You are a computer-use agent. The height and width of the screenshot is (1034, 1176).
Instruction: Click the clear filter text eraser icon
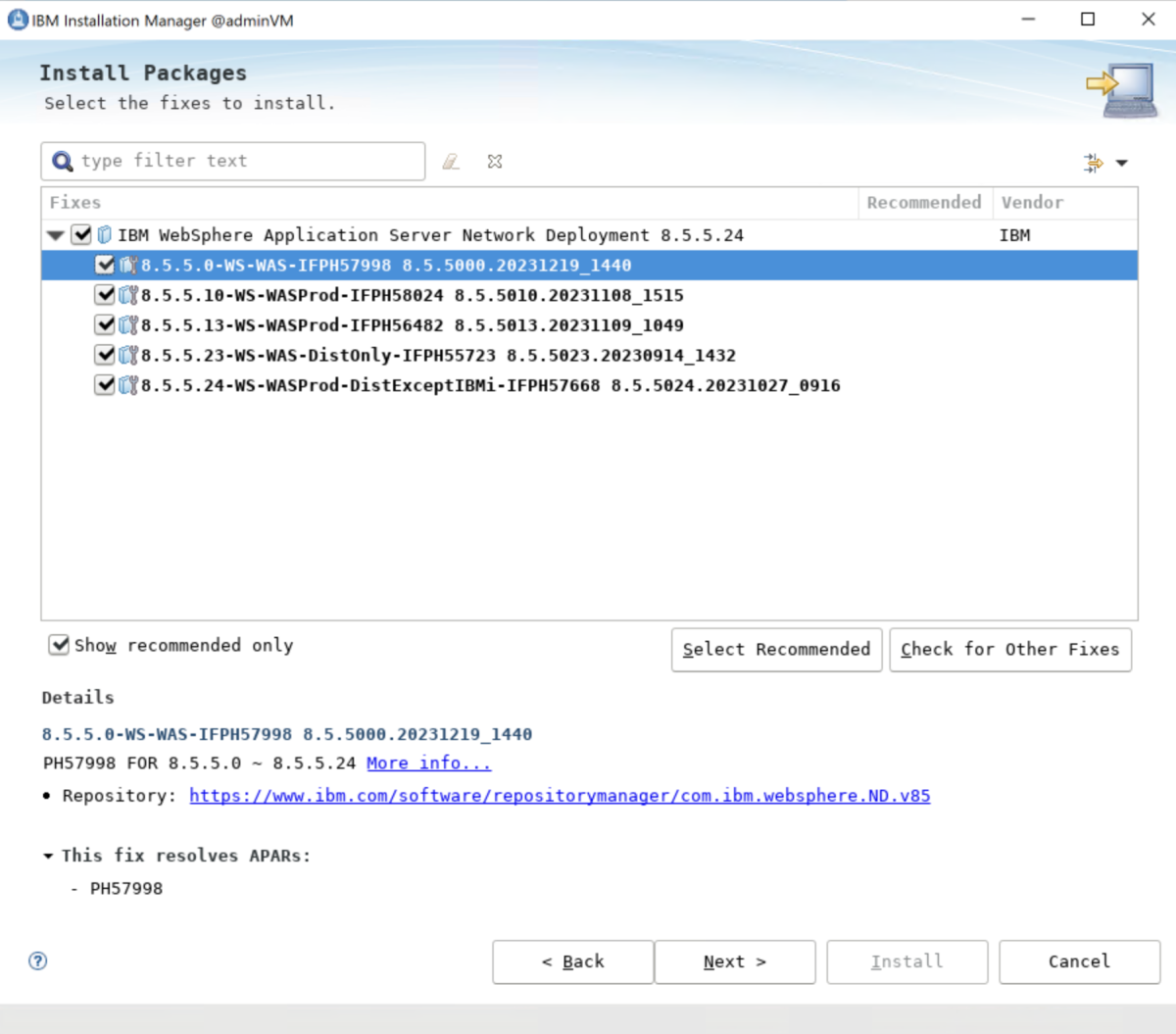(451, 161)
